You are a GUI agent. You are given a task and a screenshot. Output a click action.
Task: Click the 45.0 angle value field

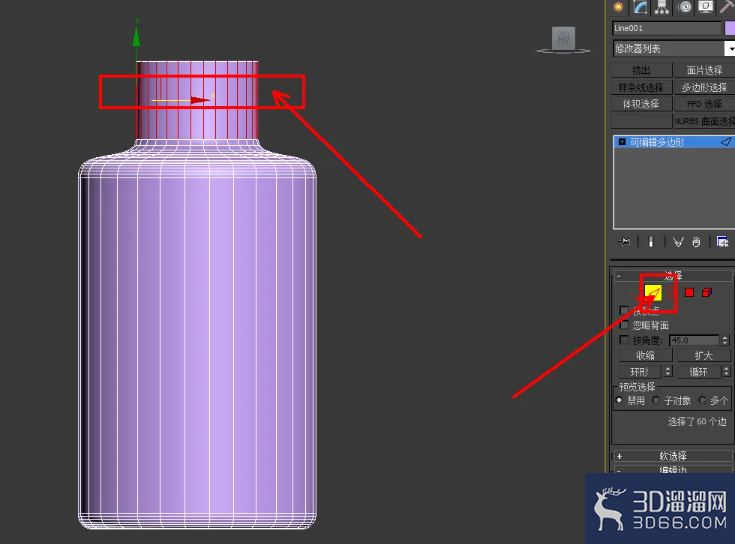click(694, 340)
